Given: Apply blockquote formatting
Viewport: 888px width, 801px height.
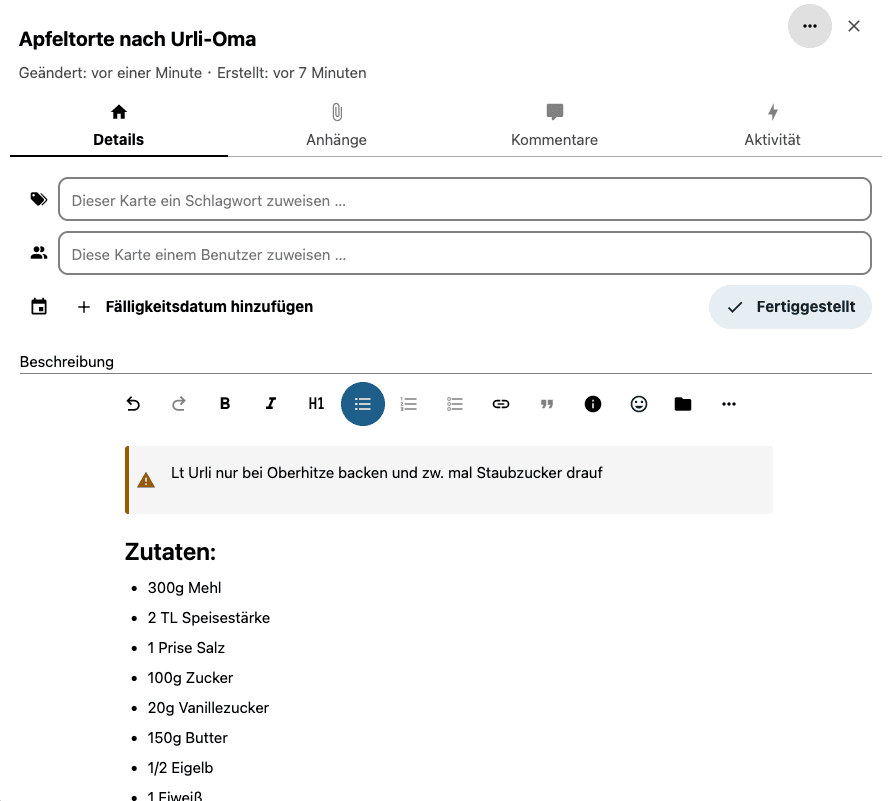Looking at the screenshot, I should (547, 404).
